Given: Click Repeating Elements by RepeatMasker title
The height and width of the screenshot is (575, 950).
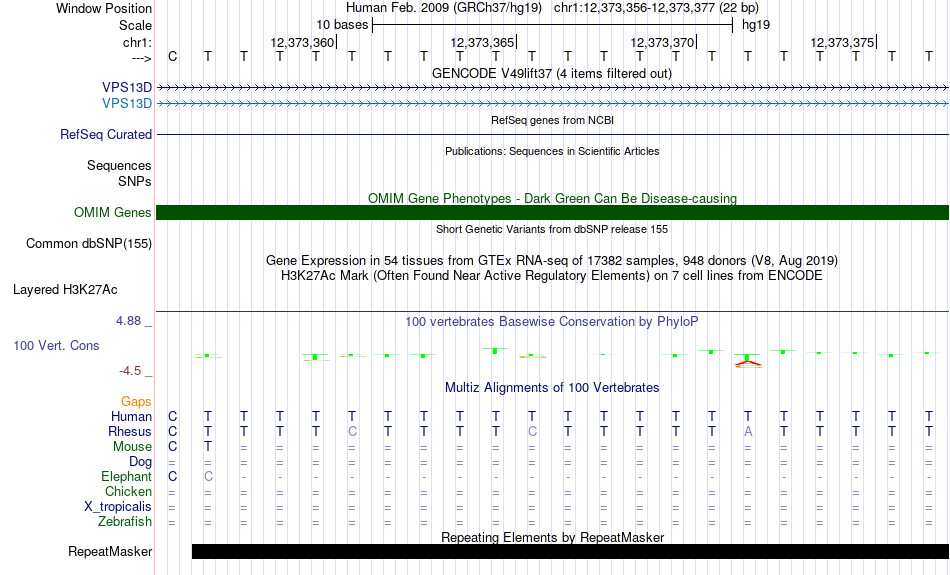Looking at the screenshot, I should 552,537.
